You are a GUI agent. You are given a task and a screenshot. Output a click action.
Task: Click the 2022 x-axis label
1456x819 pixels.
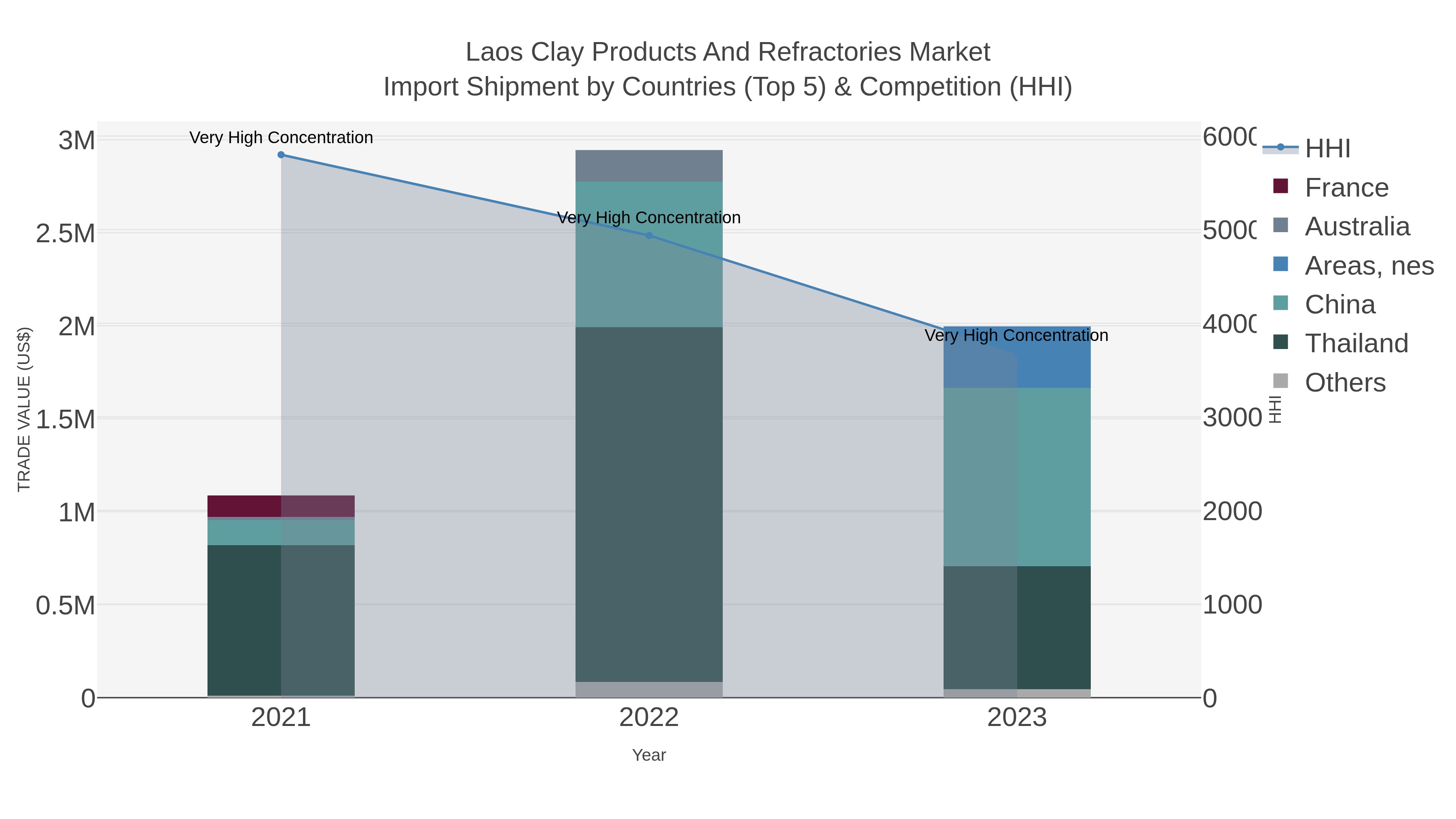tap(649, 718)
